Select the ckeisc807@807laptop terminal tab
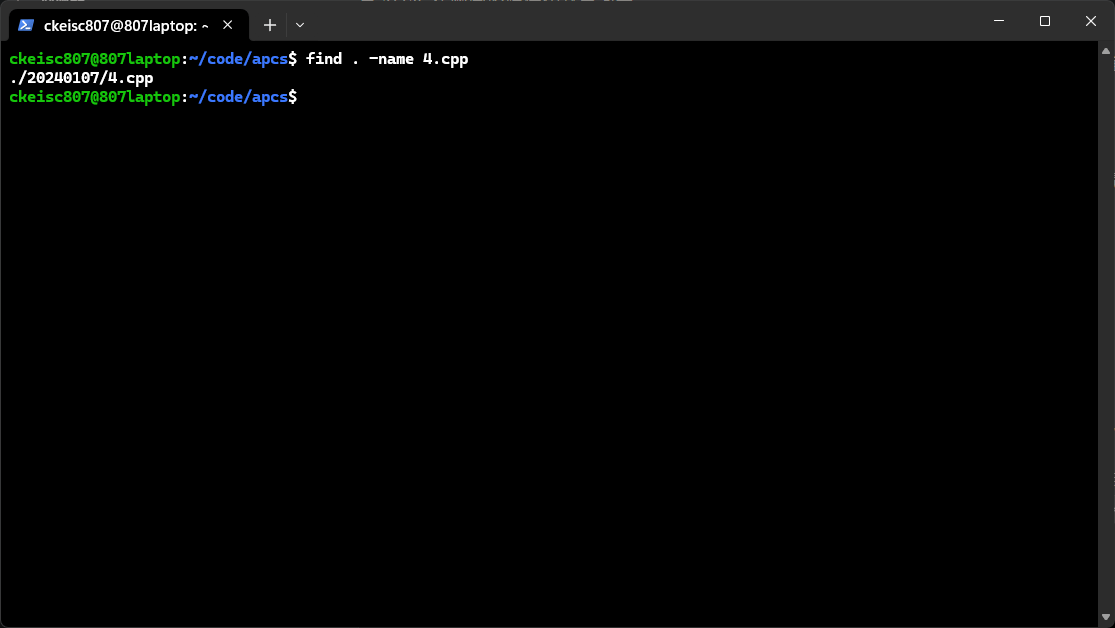This screenshot has width=1115, height=628. point(129,25)
